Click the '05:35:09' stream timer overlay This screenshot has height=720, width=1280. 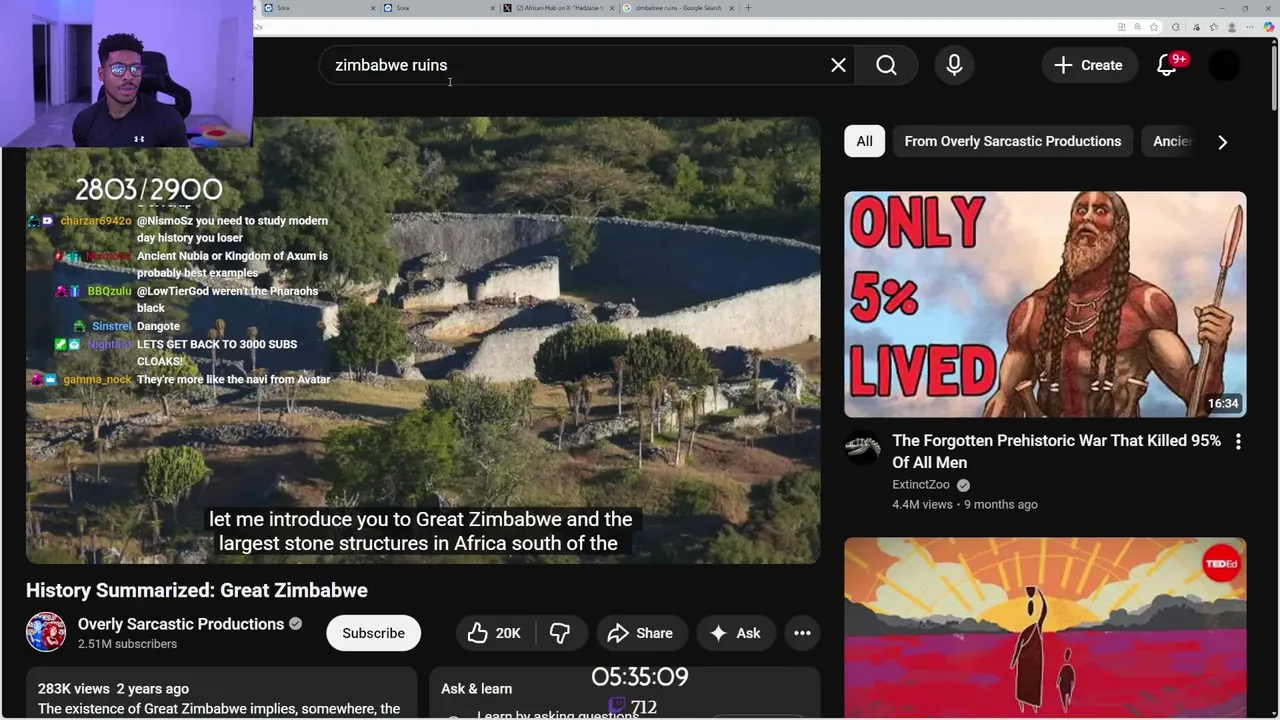click(x=640, y=677)
